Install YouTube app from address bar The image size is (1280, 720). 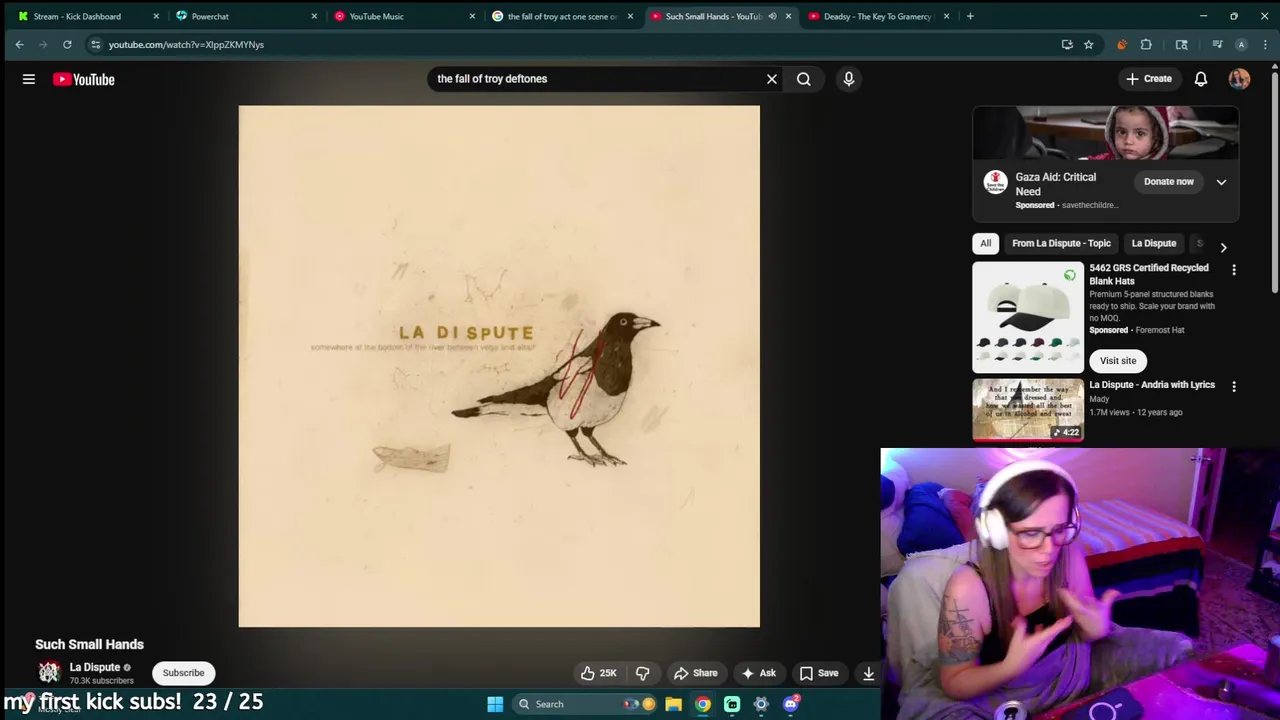point(1067,44)
